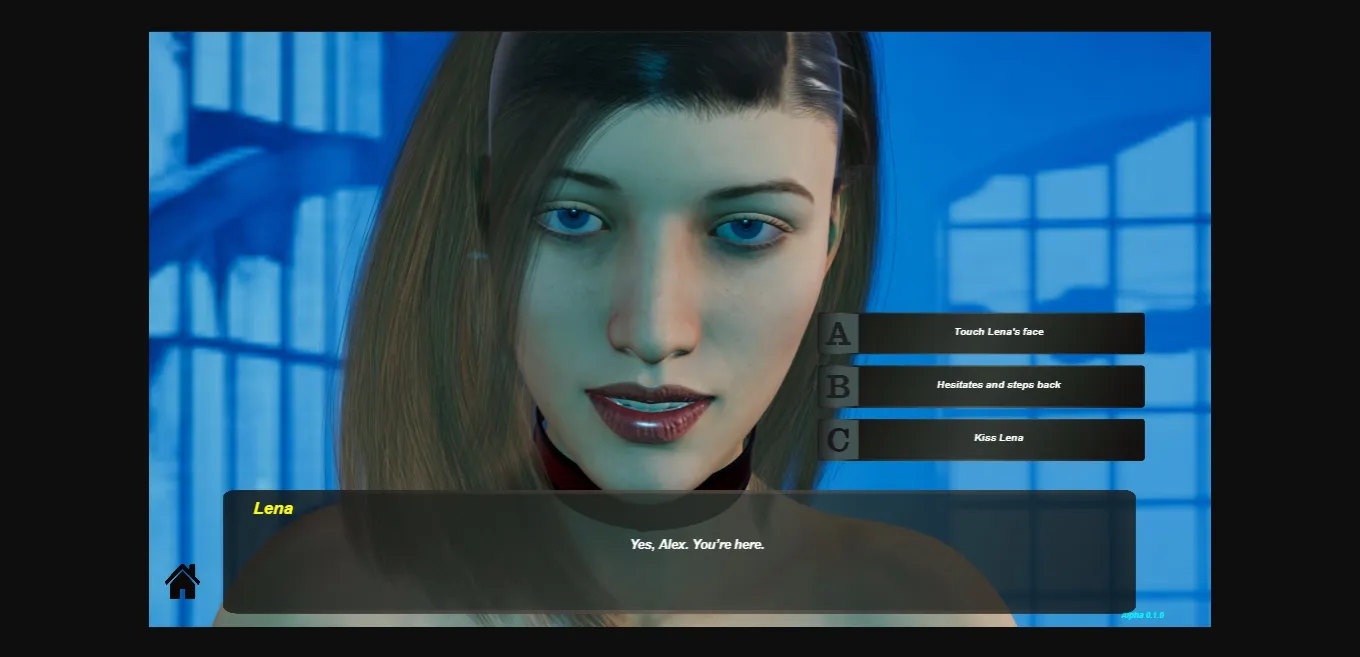Viewport: 1360px width, 657px height.
Task: Click the "Alpha 0.1.0" version label
Action: (x=1143, y=615)
